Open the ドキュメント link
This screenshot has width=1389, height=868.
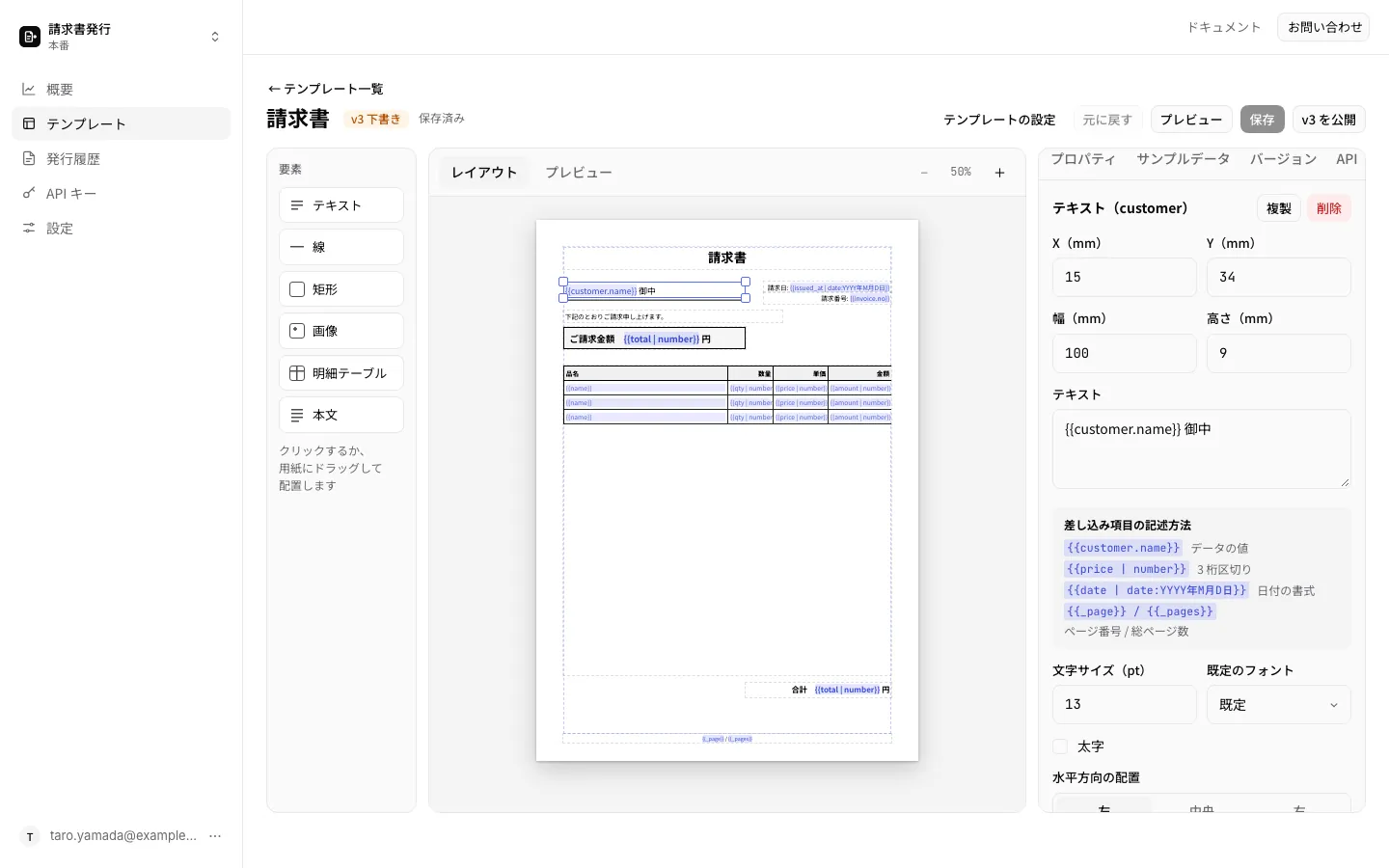tap(1224, 27)
